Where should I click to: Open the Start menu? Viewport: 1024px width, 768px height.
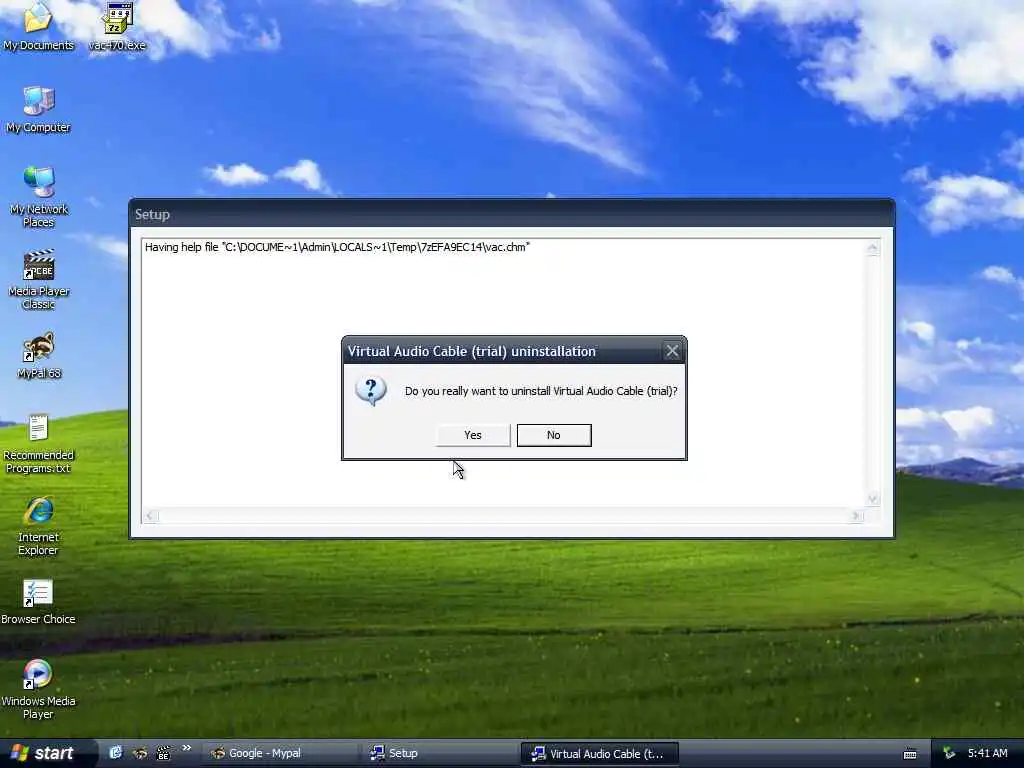click(x=44, y=753)
